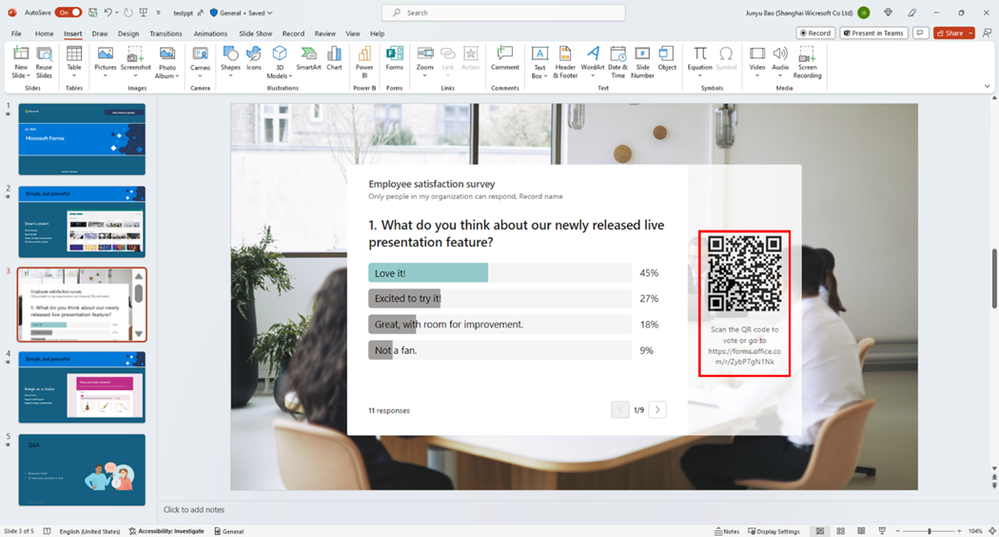999x537 pixels.
Task: Open Header & Footer dialog
Action: click(565, 62)
